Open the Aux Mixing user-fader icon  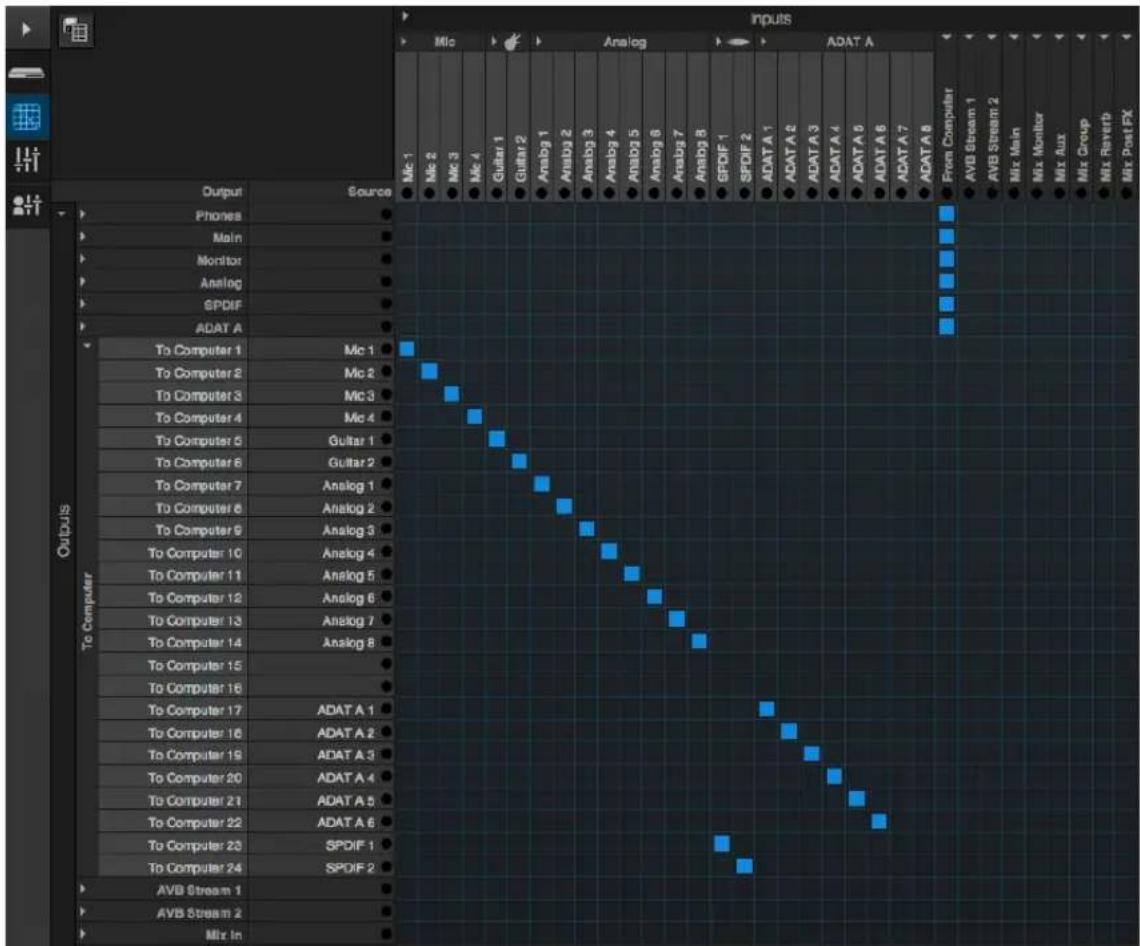(27, 205)
